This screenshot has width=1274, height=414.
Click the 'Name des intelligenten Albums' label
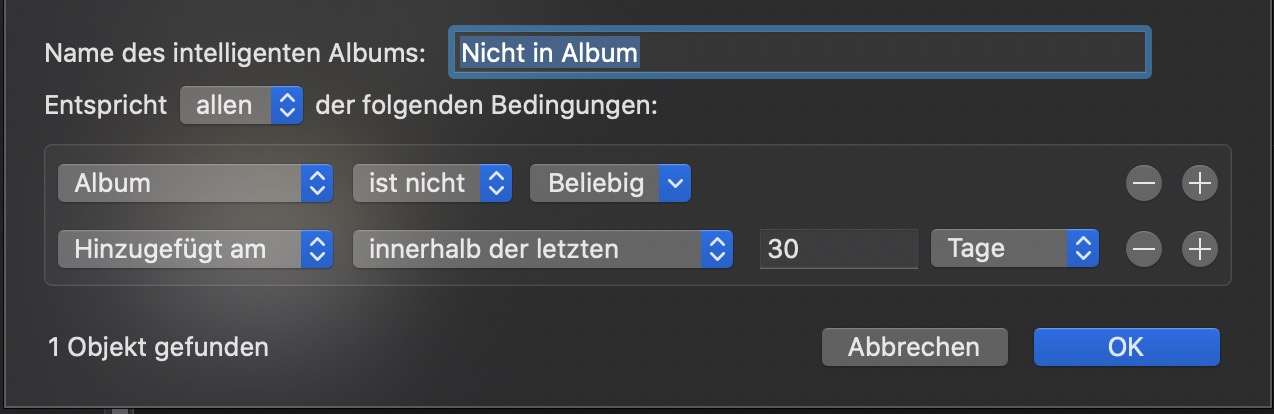[235, 53]
